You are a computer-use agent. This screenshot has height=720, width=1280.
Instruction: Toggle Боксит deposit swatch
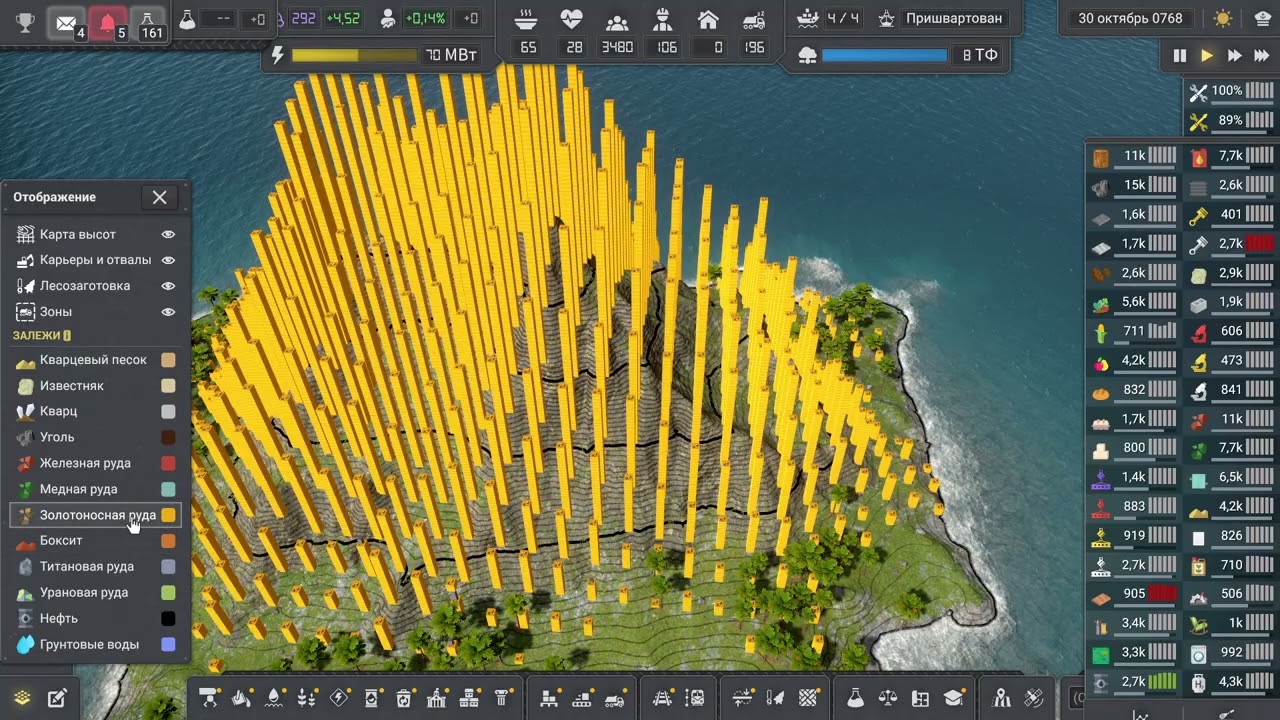[169, 541]
